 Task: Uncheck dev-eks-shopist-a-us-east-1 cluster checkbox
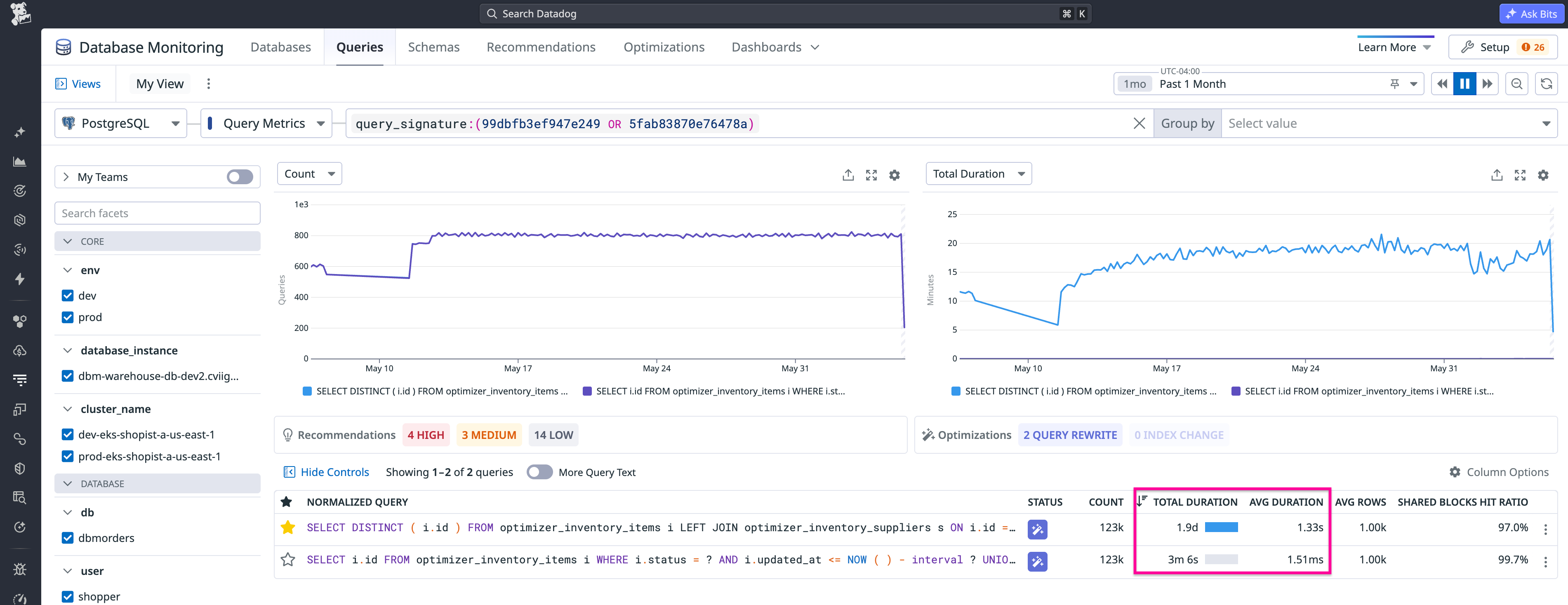pos(68,435)
